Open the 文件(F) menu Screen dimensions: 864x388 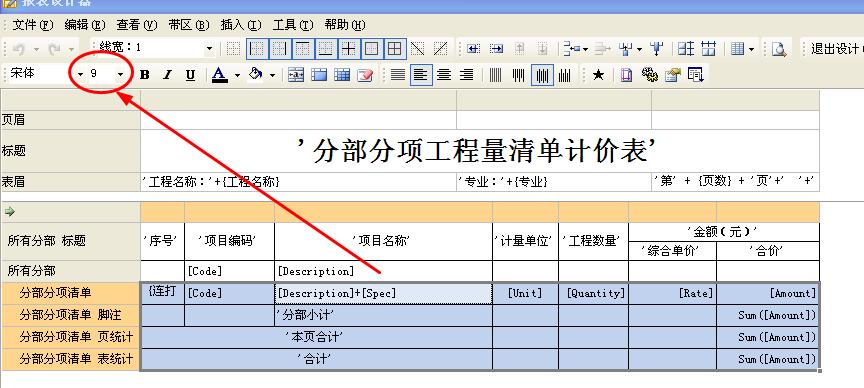pyautogui.click(x=33, y=25)
